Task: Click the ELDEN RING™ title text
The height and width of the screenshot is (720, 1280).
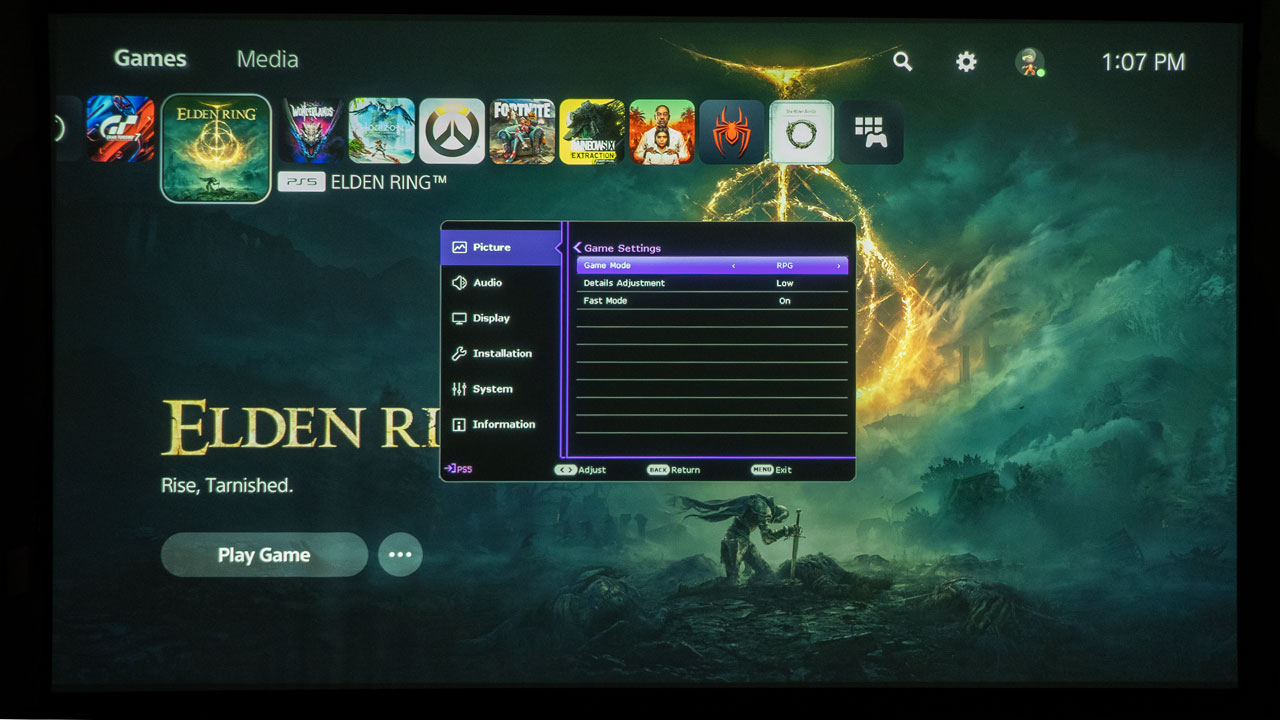Action: [389, 182]
